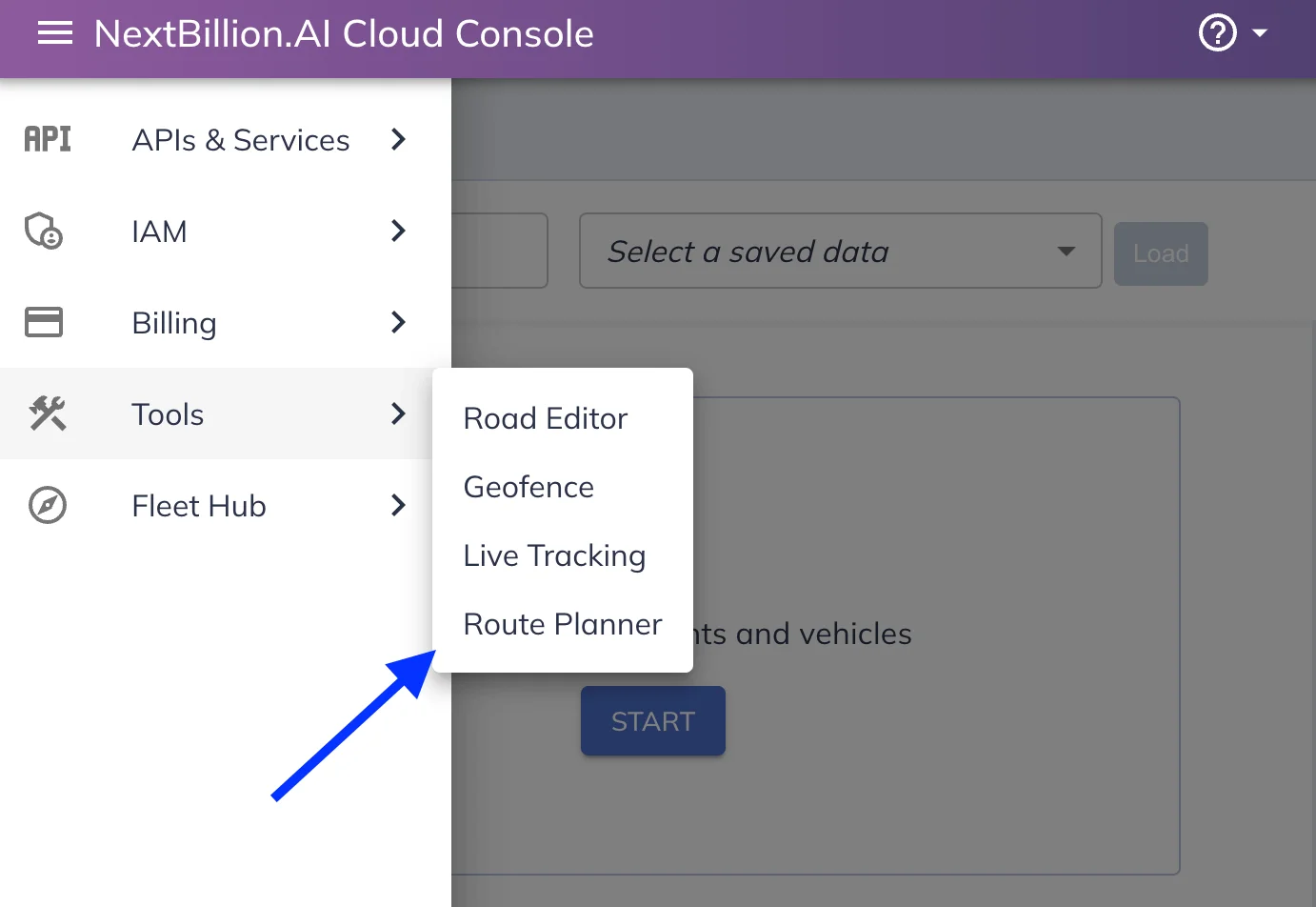1316x907 pixels.
Task: Choose Road Editor from submenu
Action: point(563,418)
